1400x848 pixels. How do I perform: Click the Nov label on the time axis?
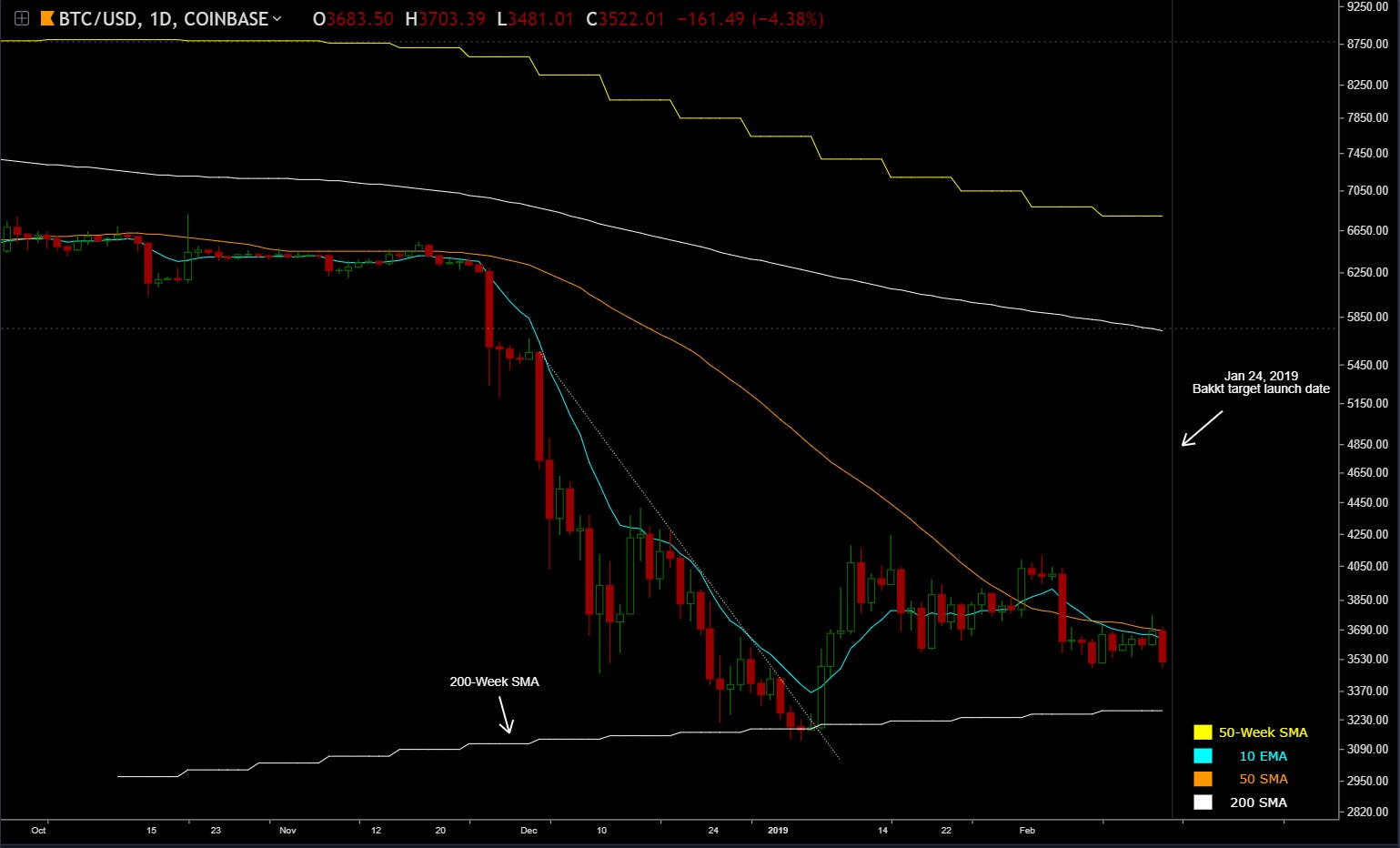coord(287,830)
